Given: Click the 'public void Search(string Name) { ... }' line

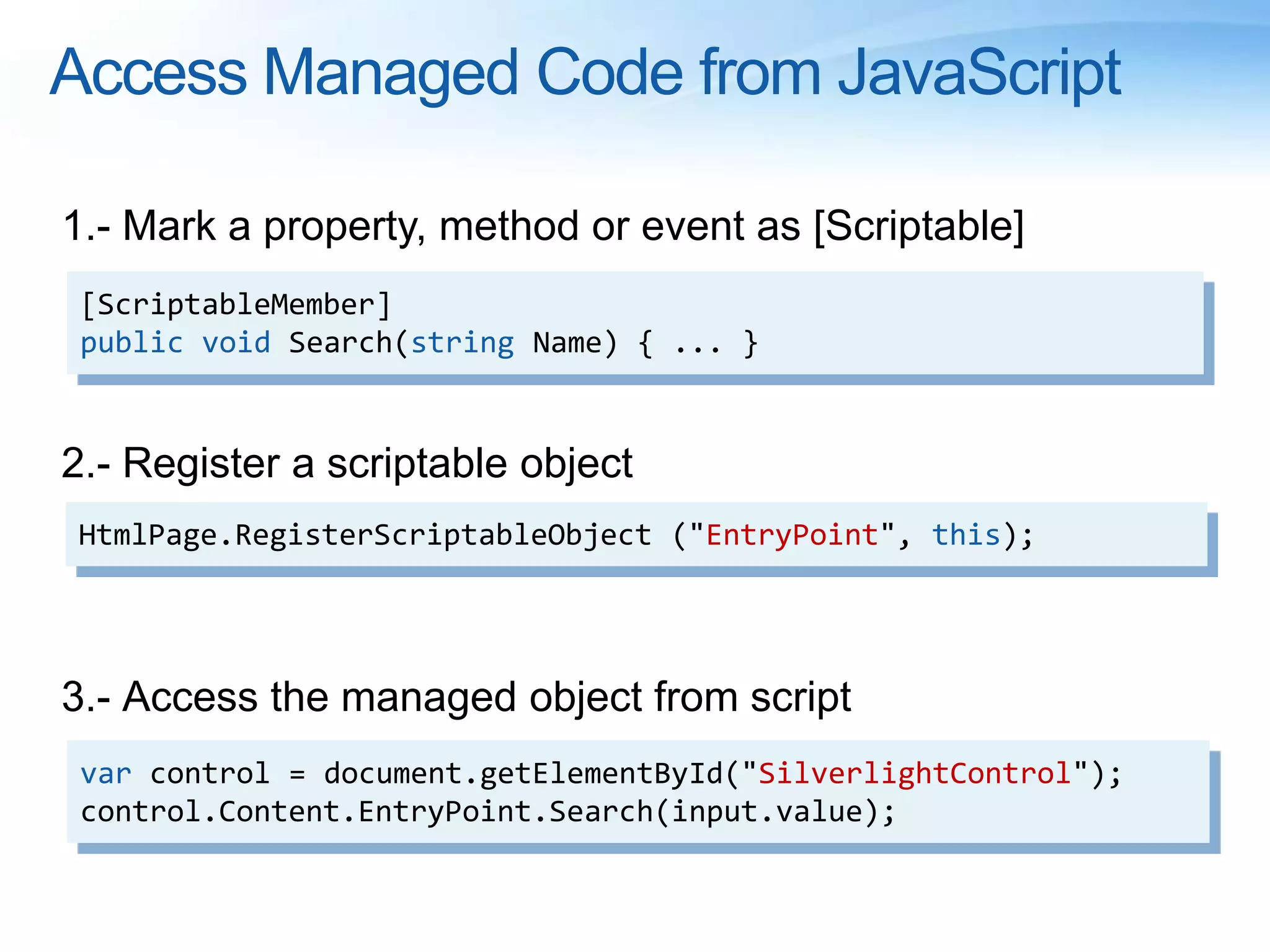Looking at the screenshot, I should click(x=419, y=343).
